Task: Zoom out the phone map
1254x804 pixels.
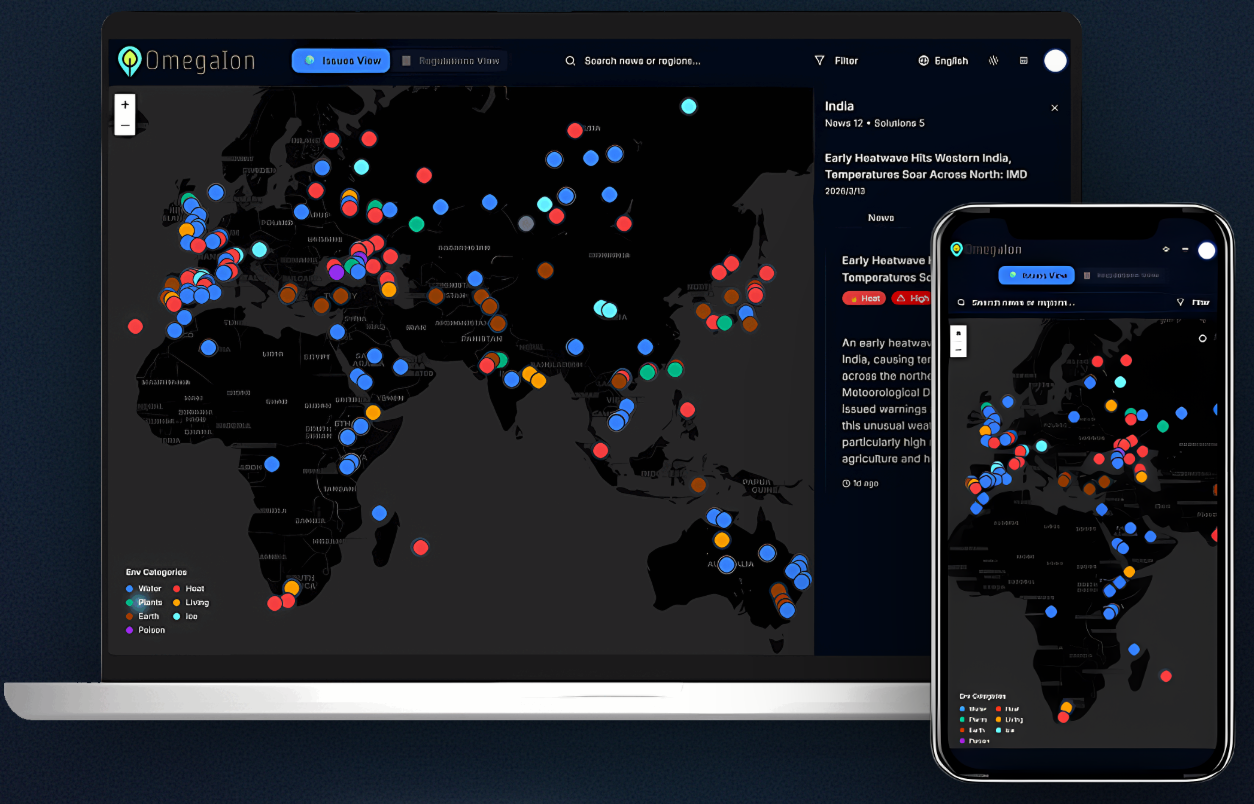Action: coord(959,349)
